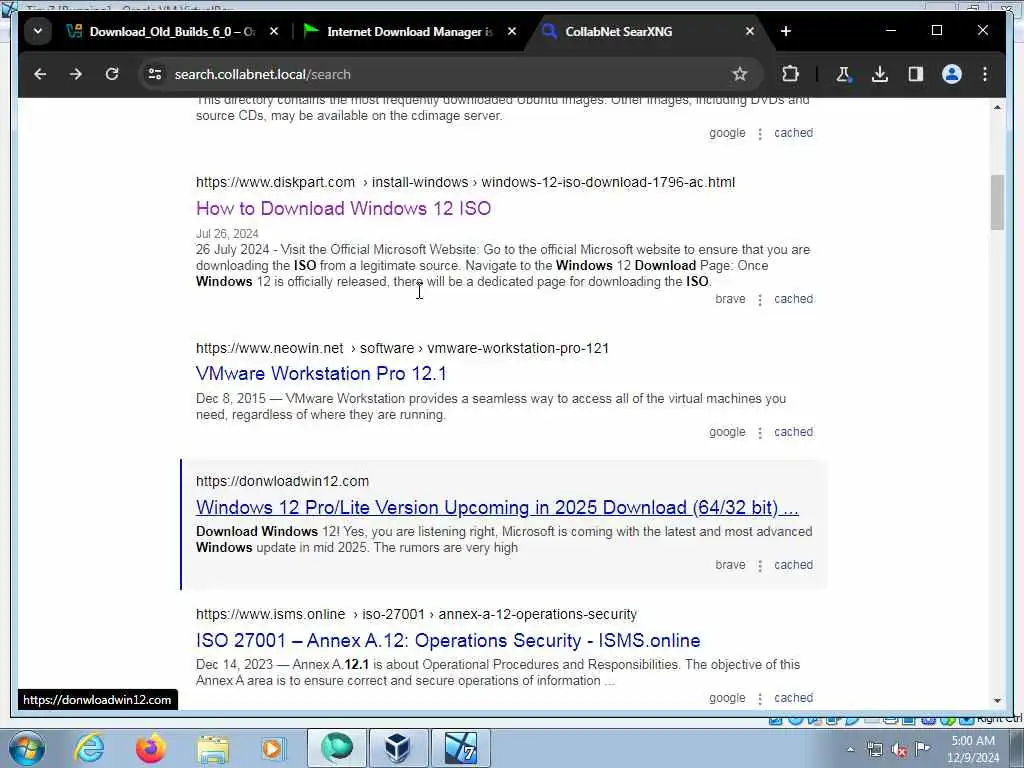Screen dimensions: 1024x768
Task: Close the CollabNet SearXNG tab
Action: pyautogui.click(x=750, y=31)
